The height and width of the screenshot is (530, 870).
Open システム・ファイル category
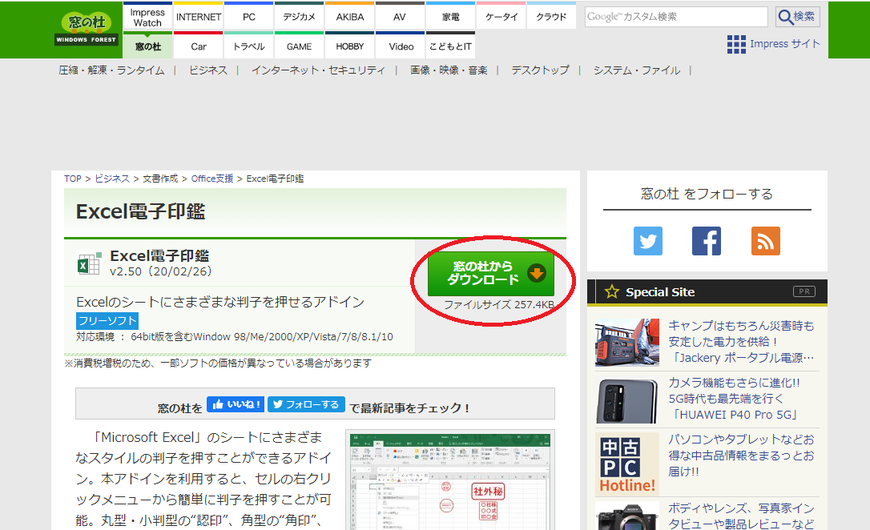[636, 70]
